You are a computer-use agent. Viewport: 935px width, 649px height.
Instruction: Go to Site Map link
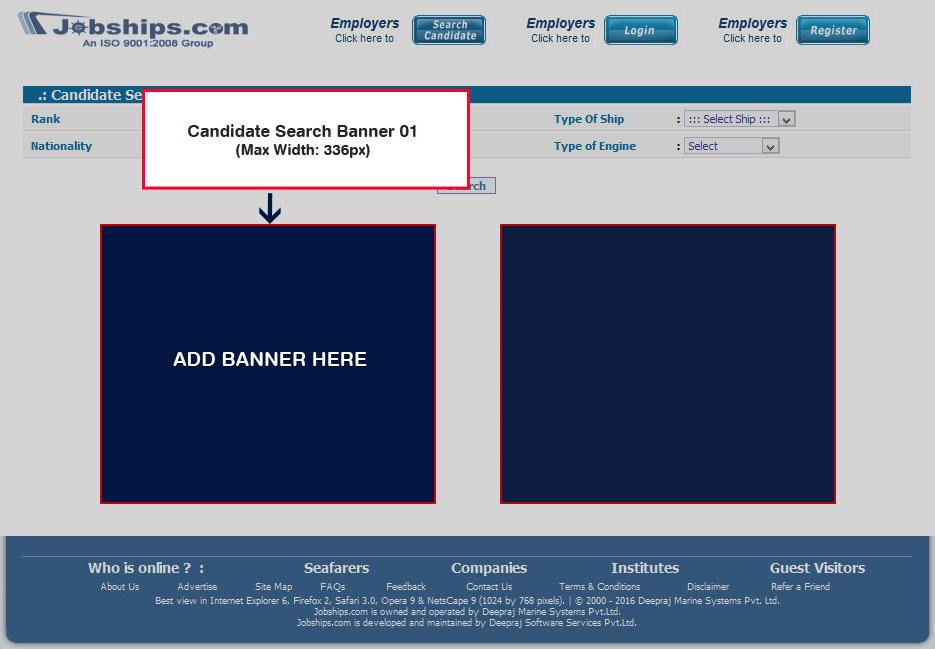coord(273,587)
